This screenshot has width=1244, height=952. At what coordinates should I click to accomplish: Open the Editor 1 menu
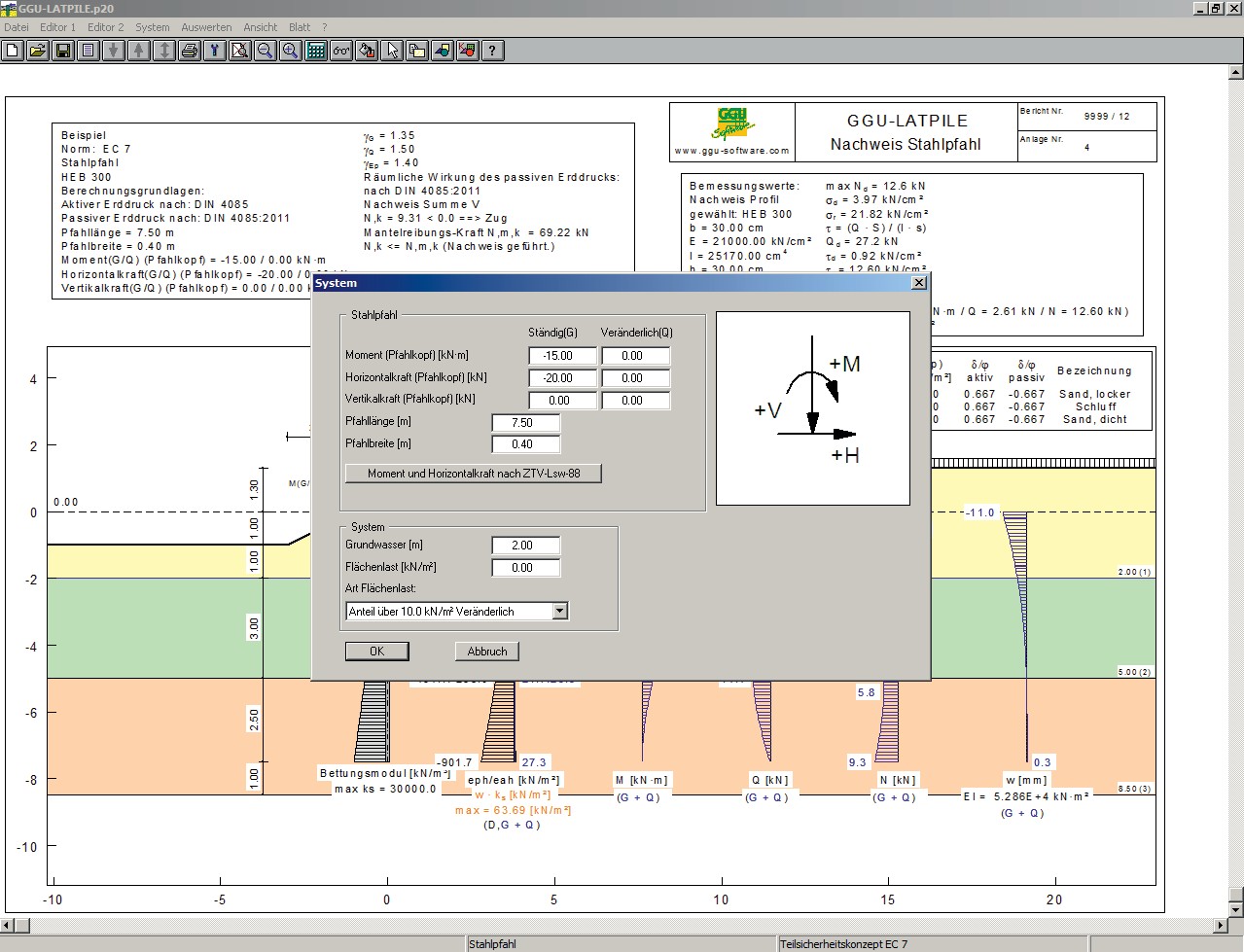click(x=57, y=27)
